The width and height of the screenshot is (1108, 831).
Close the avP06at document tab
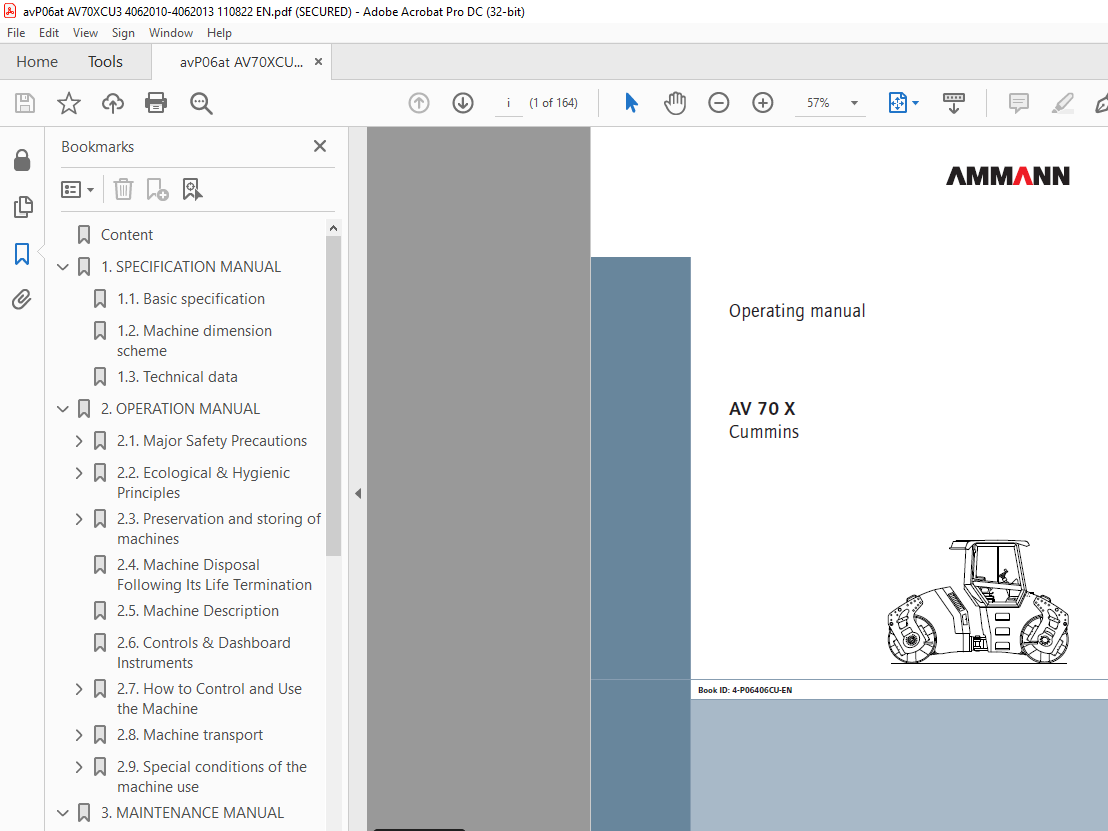[x=319, y=62]
